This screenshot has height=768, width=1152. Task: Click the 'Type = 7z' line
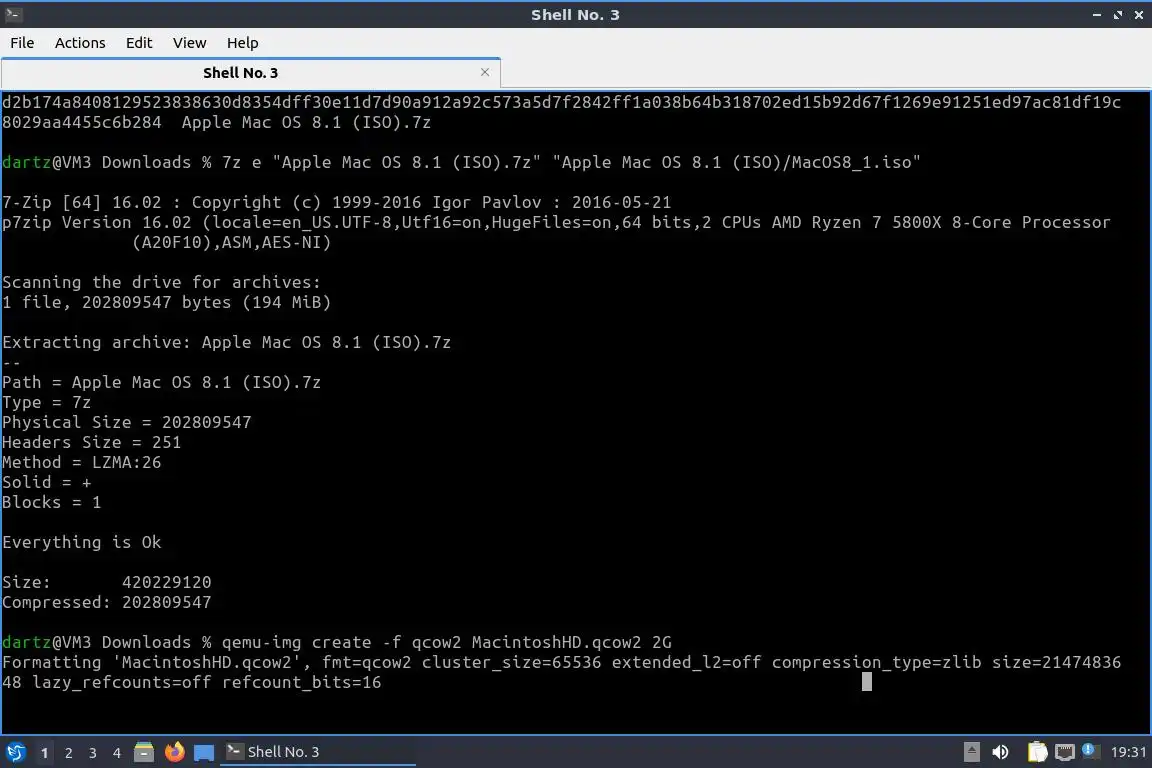46,403
